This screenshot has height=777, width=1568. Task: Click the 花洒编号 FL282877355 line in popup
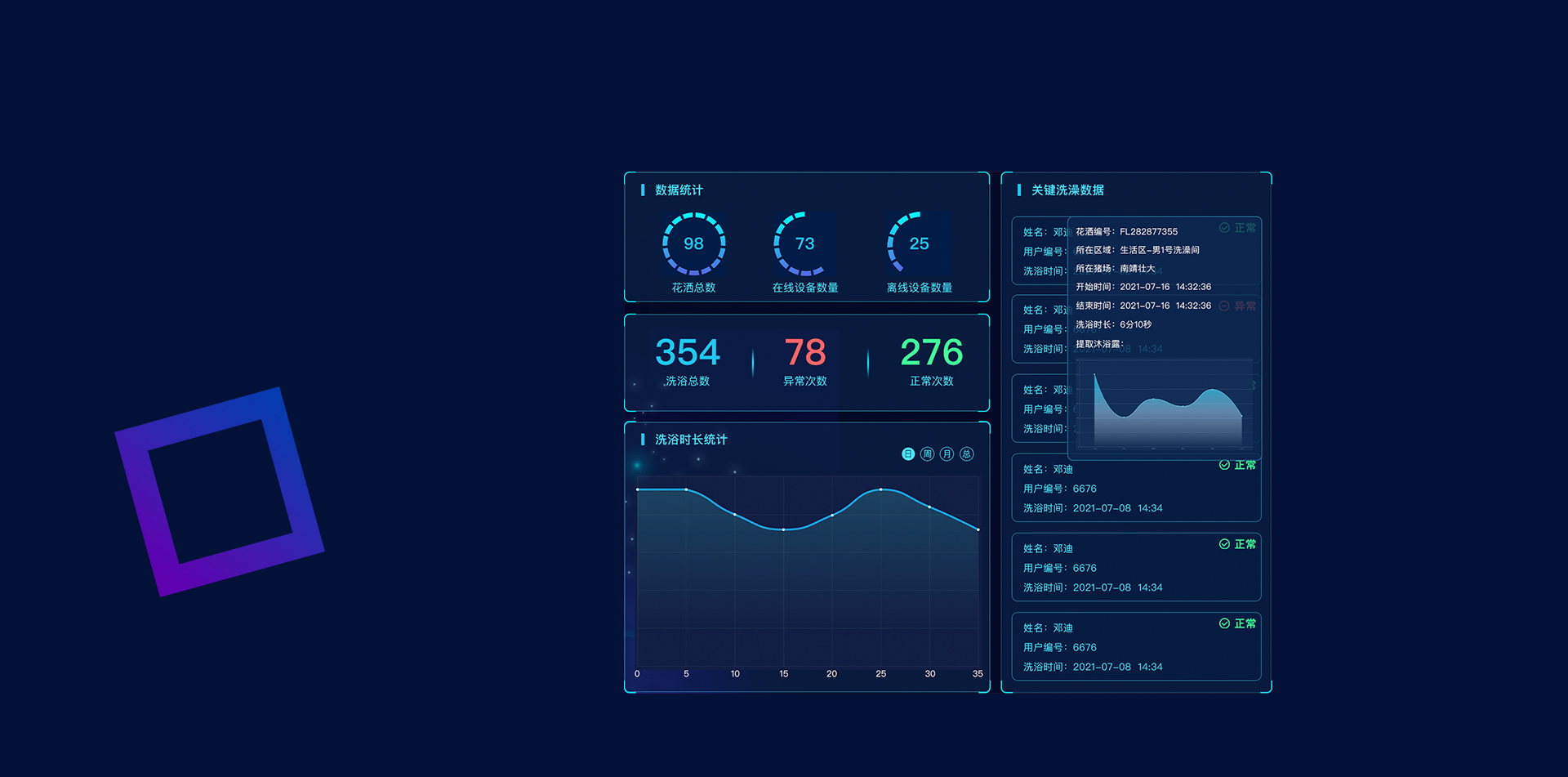pyautogui.click(x=1126, y=232)
